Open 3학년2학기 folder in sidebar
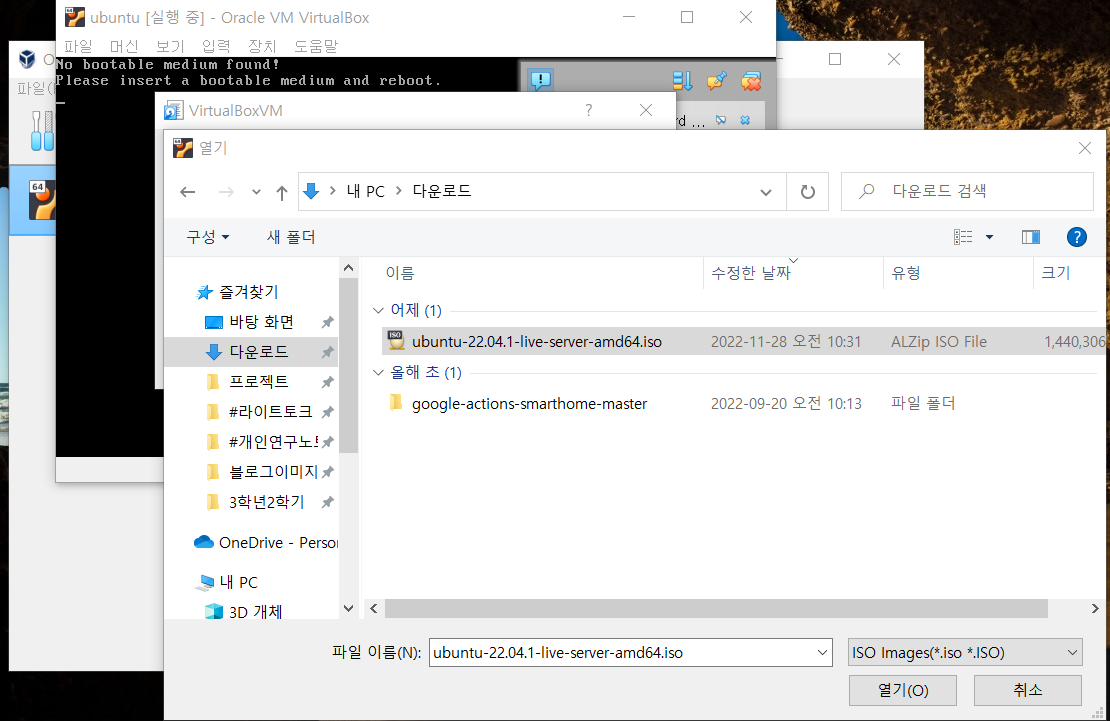 (265, 502)
